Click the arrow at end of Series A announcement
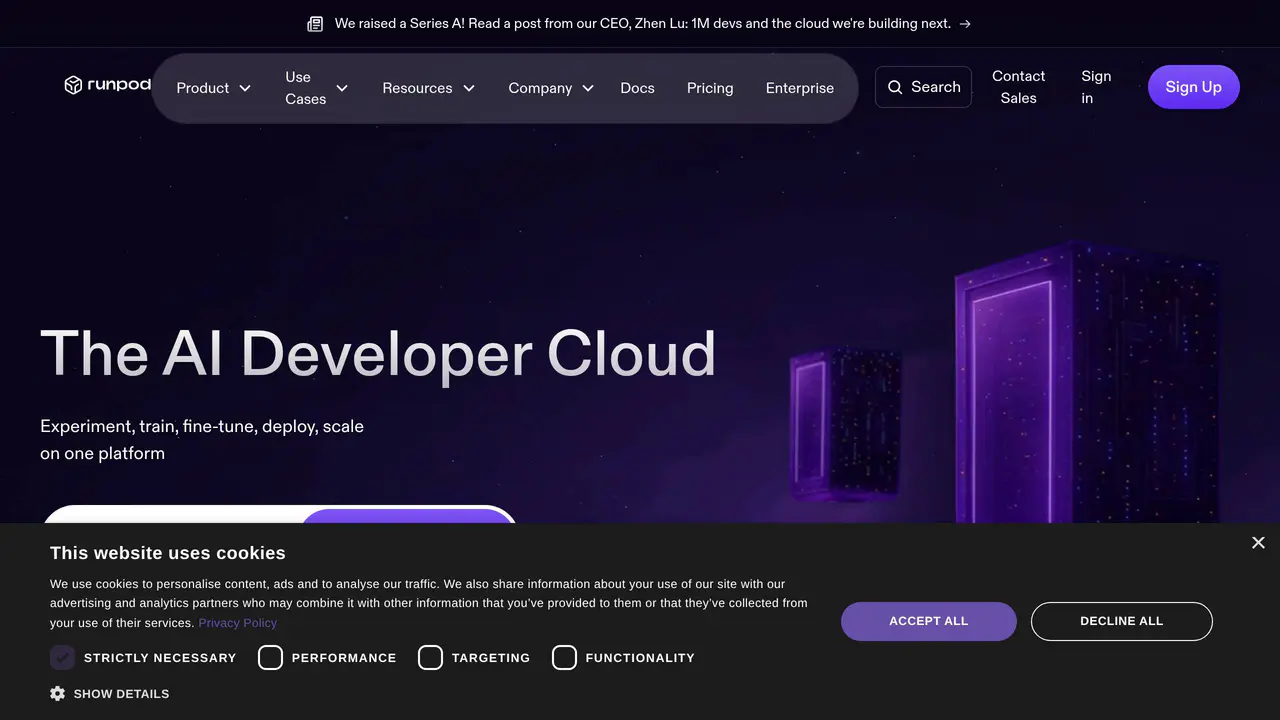1280x720 pixels. click(x=965, y=24)
